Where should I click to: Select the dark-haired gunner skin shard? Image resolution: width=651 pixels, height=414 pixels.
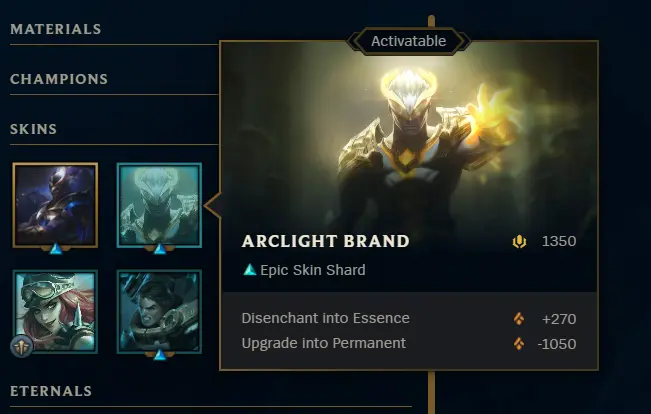(159, 311)
